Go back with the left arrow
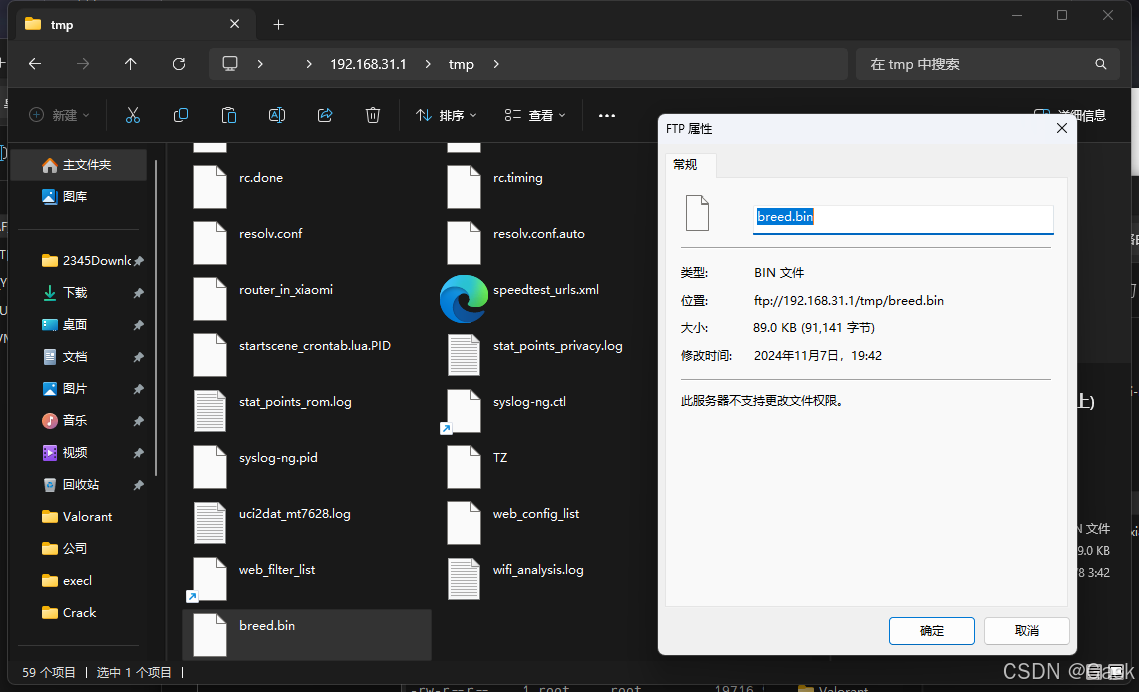The height and width of the screenshot is (692, 1139). click(35, 64)
